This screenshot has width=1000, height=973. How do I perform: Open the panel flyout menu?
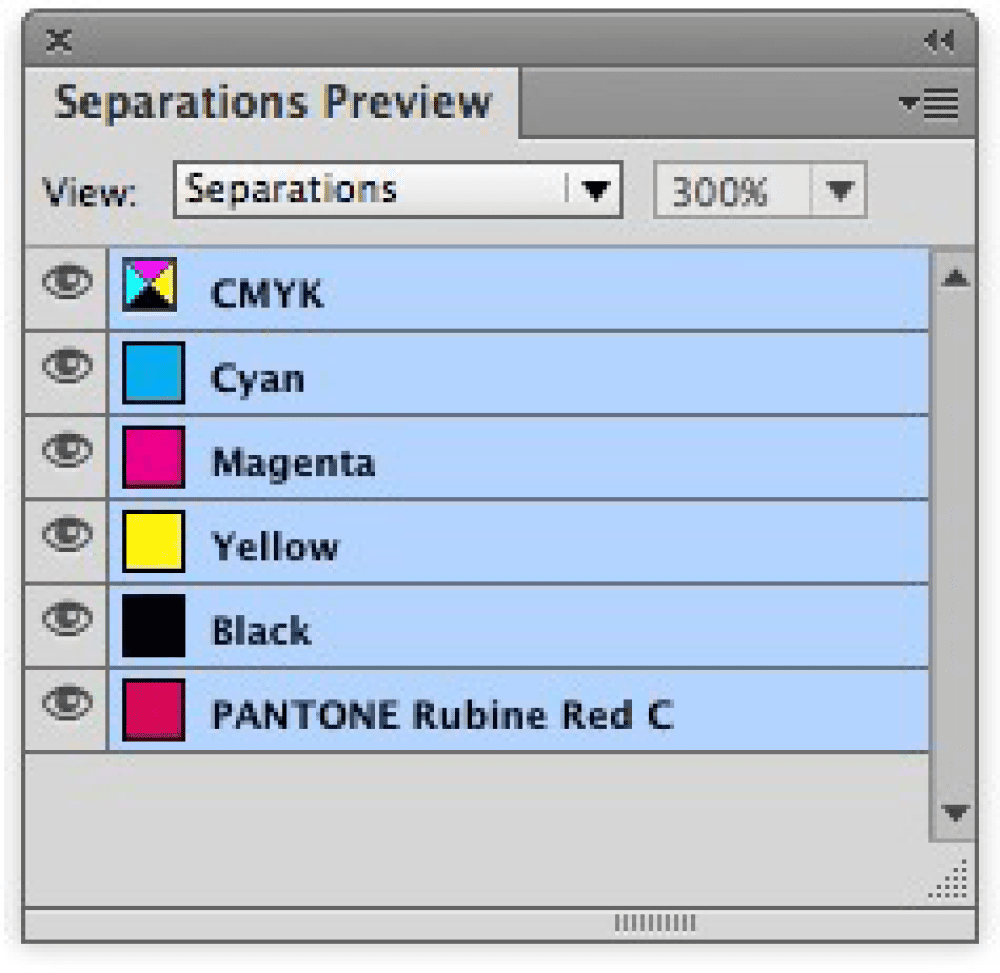[x=930, y=103]
